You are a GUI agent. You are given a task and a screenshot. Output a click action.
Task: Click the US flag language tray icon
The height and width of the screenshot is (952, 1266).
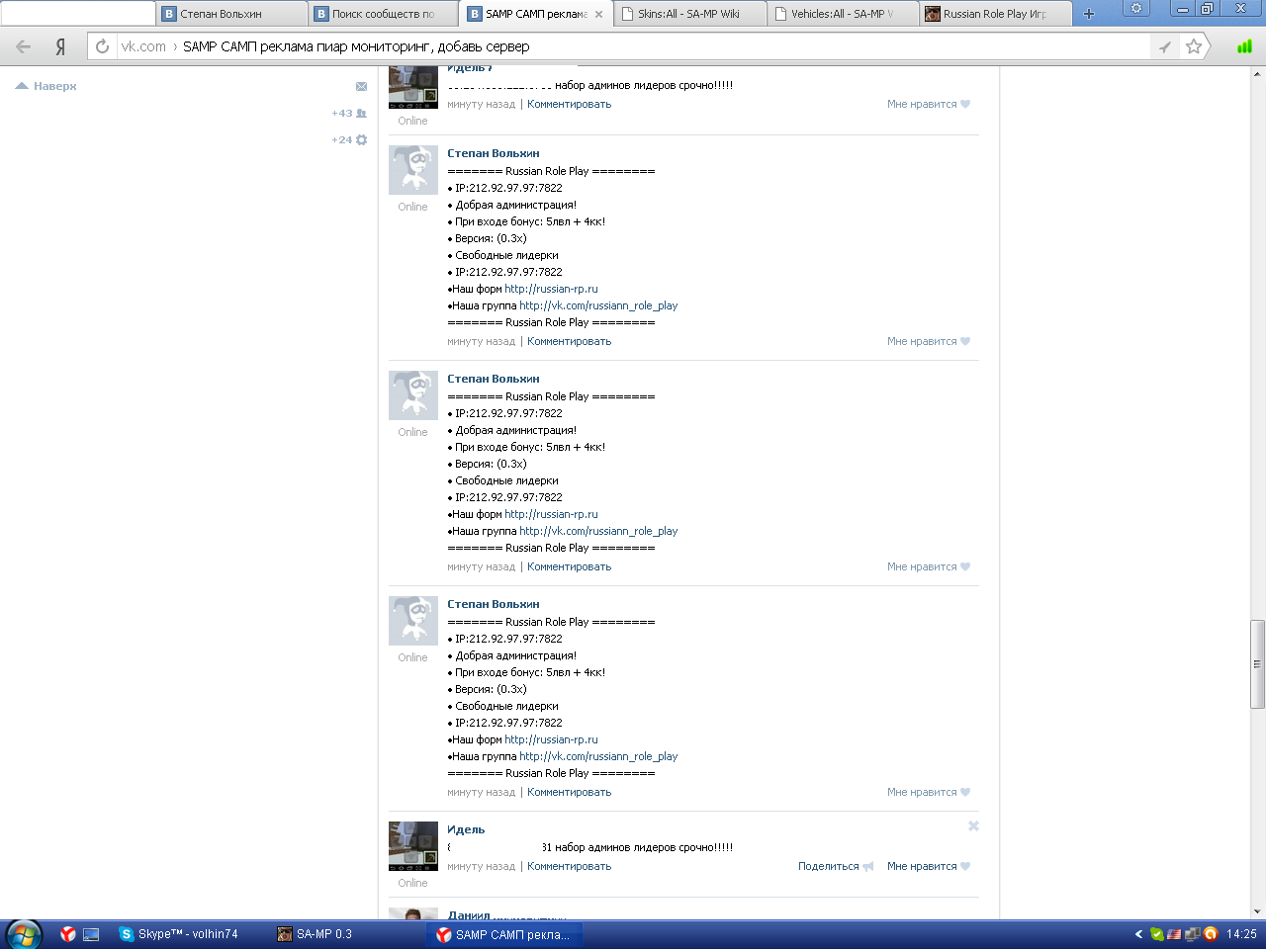(x=1174, y=934)
